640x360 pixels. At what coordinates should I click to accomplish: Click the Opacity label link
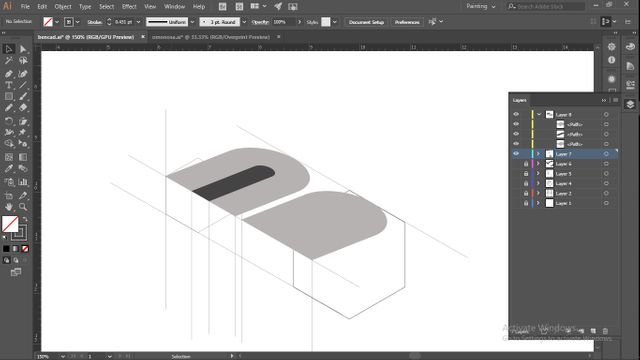click(260, 22)
